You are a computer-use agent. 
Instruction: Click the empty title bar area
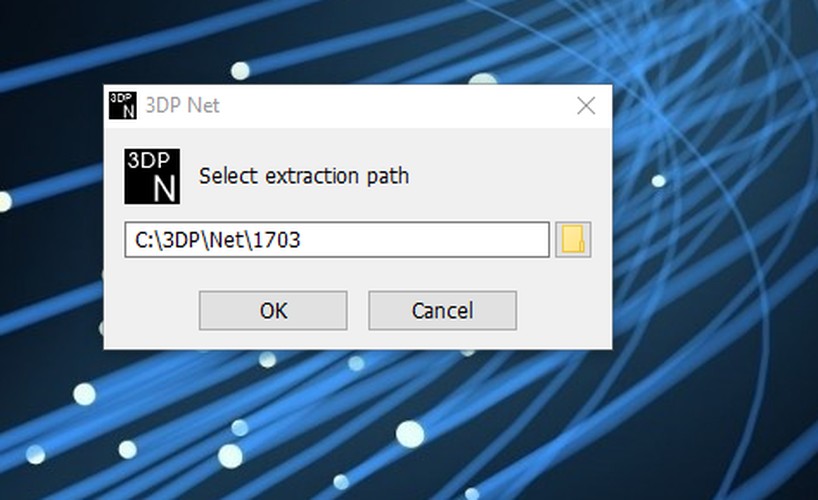click(396, 106)
